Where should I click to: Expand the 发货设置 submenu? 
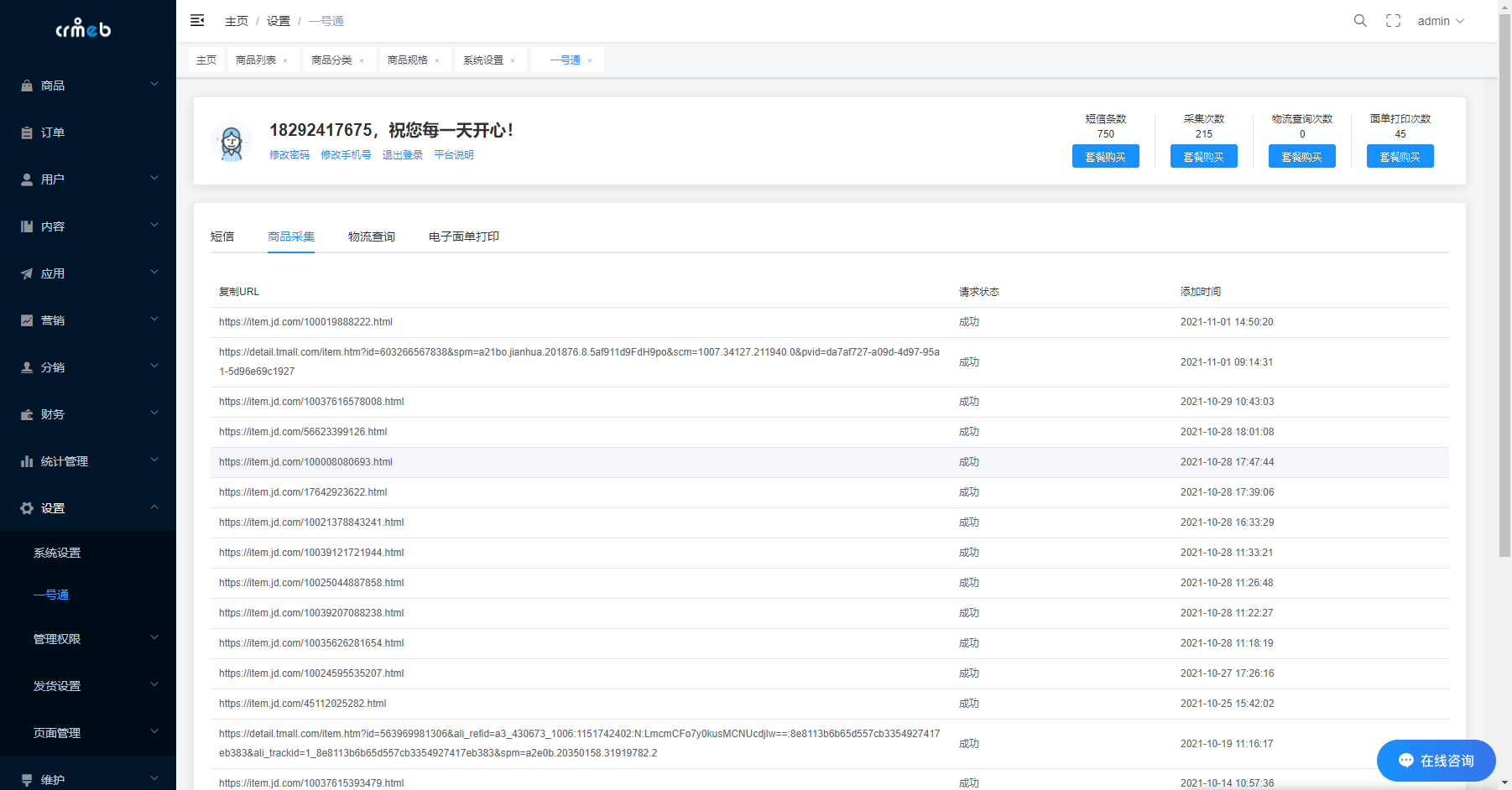pyautogui.click(x=88, y=686)
